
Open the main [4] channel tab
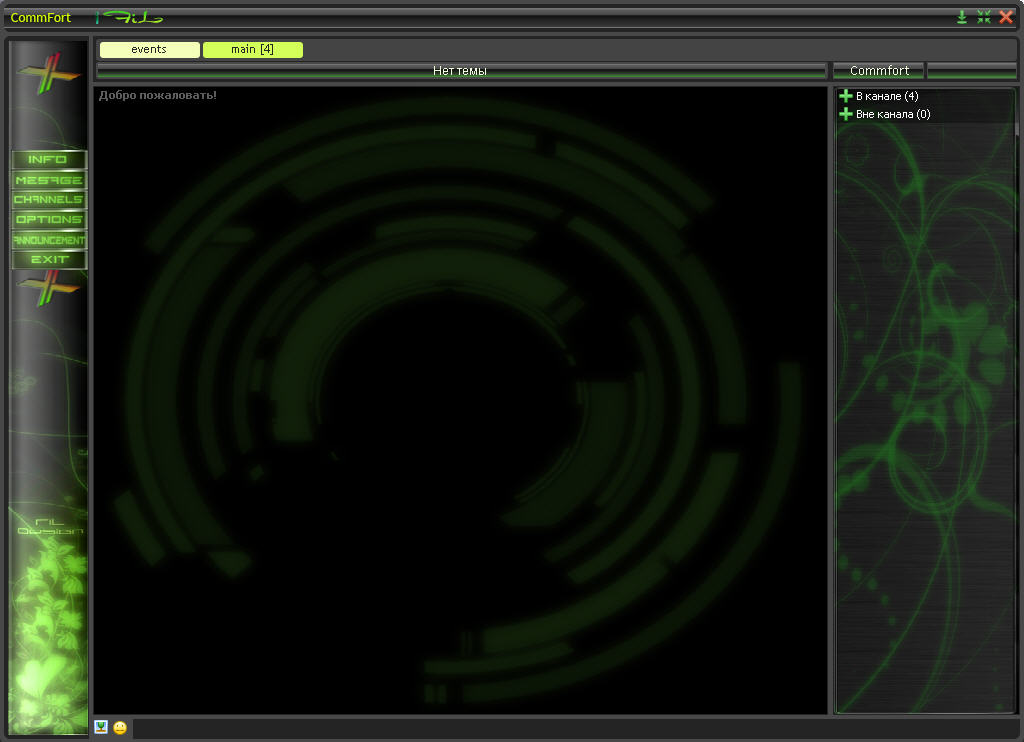(253, 50)
